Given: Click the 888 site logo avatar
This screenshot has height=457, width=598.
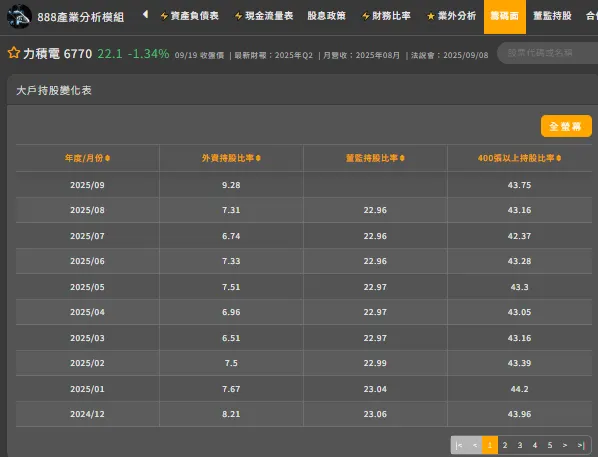Looking at the screenshot, I should coord(19,16).
